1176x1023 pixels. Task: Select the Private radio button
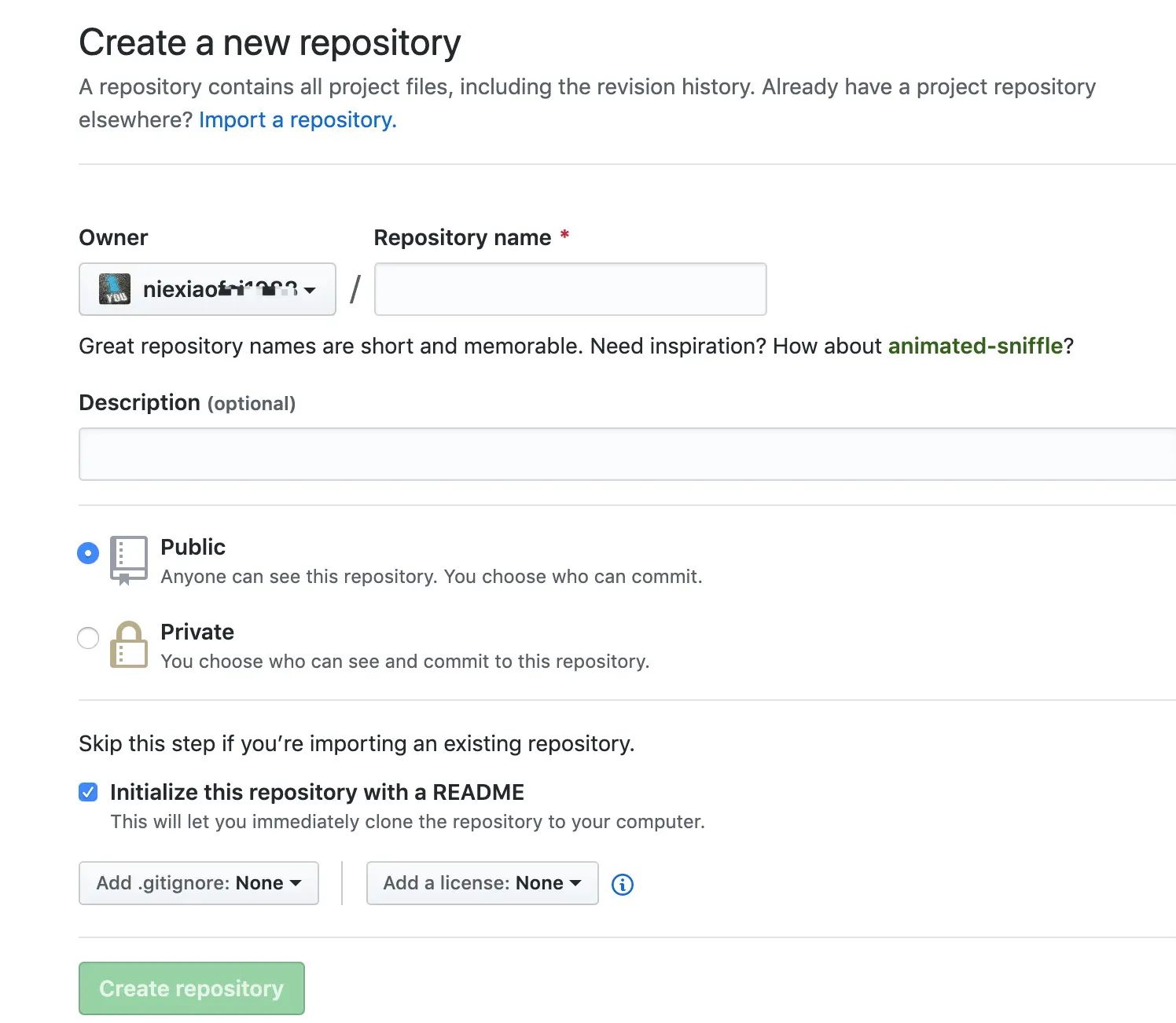88,638
